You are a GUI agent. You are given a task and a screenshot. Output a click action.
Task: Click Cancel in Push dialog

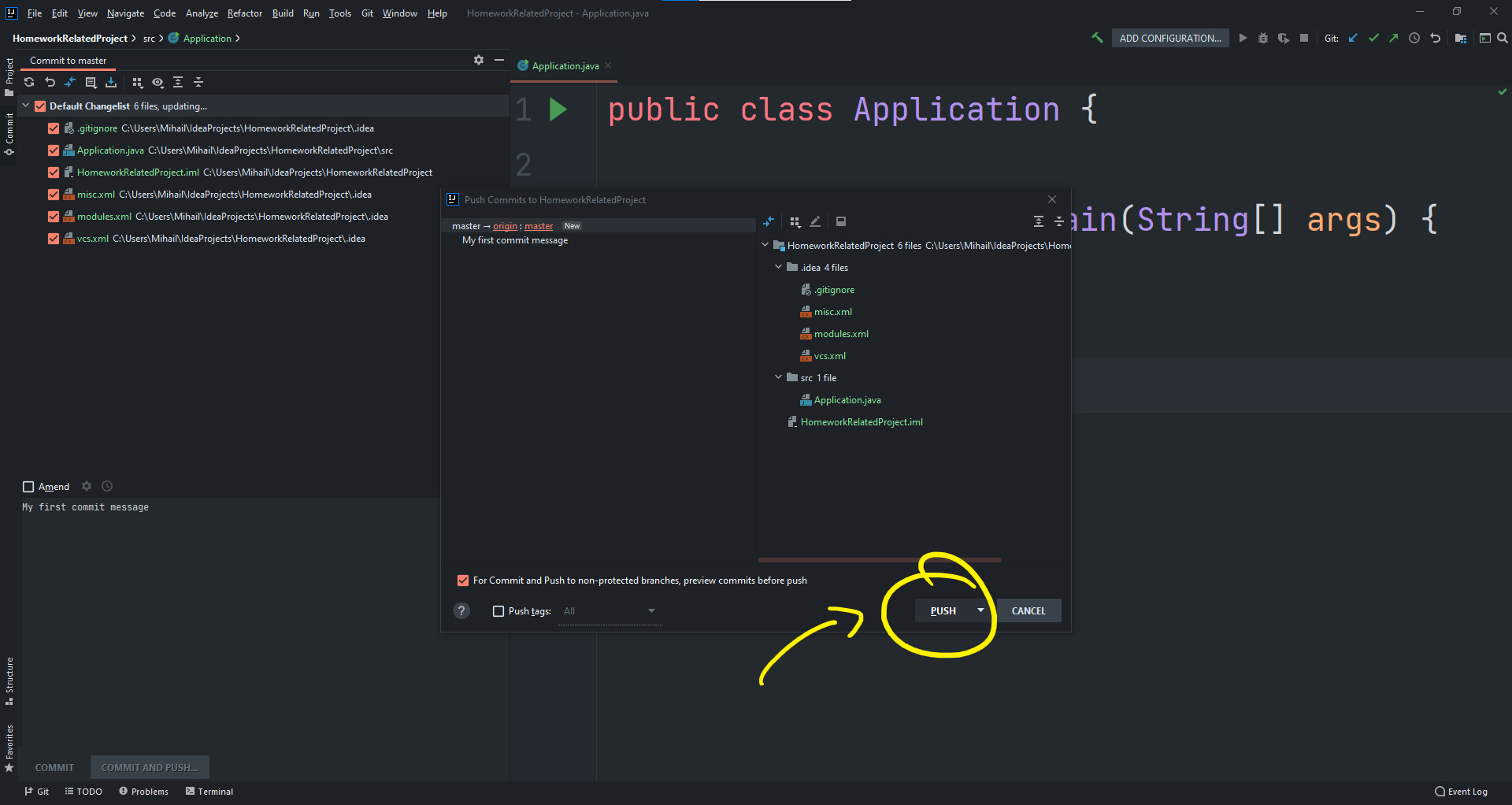pos(1028,610)
